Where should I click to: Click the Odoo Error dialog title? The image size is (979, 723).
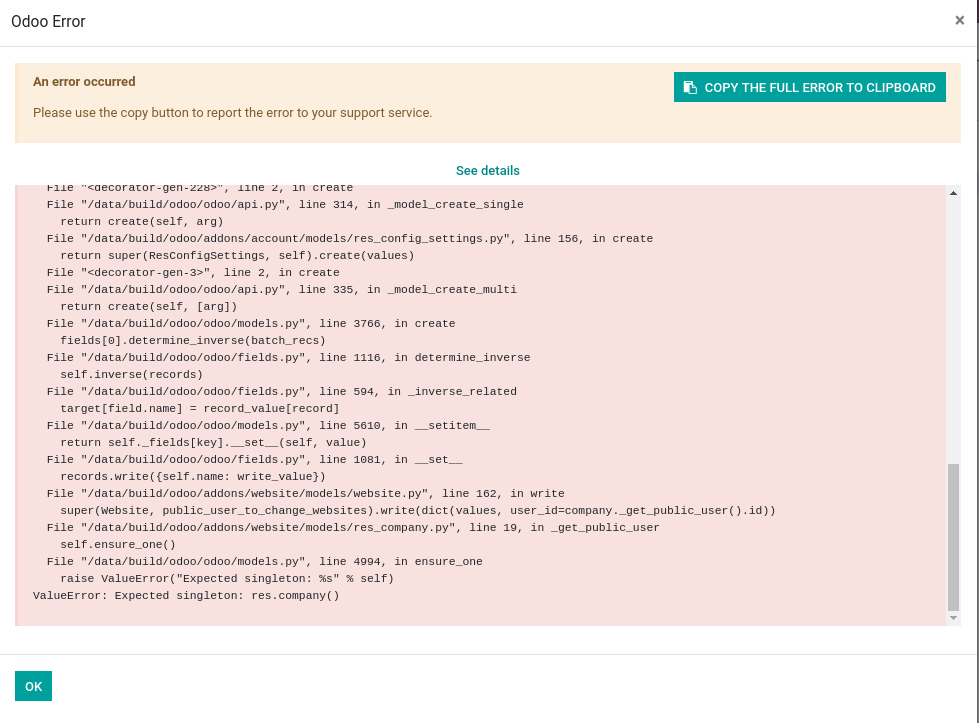point(48,21)
